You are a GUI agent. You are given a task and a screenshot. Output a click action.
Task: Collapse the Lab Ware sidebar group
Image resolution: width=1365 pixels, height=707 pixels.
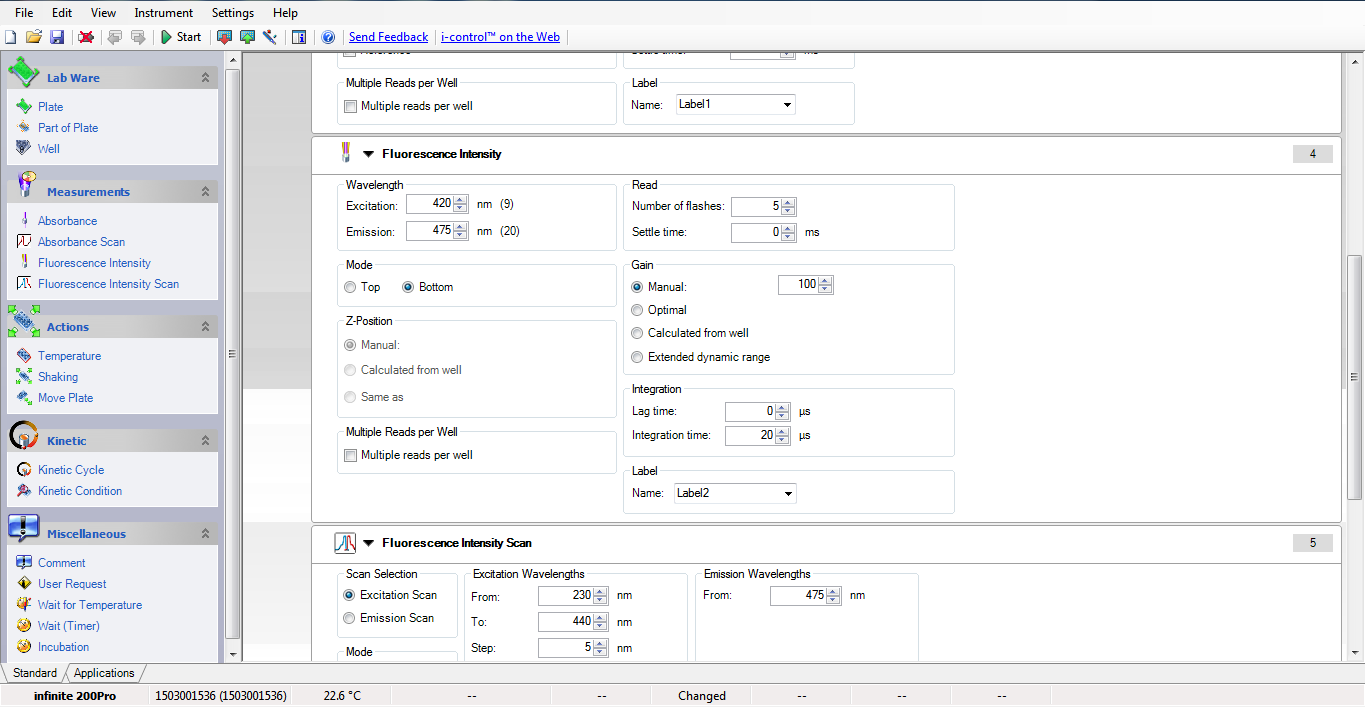coord(205,78)
